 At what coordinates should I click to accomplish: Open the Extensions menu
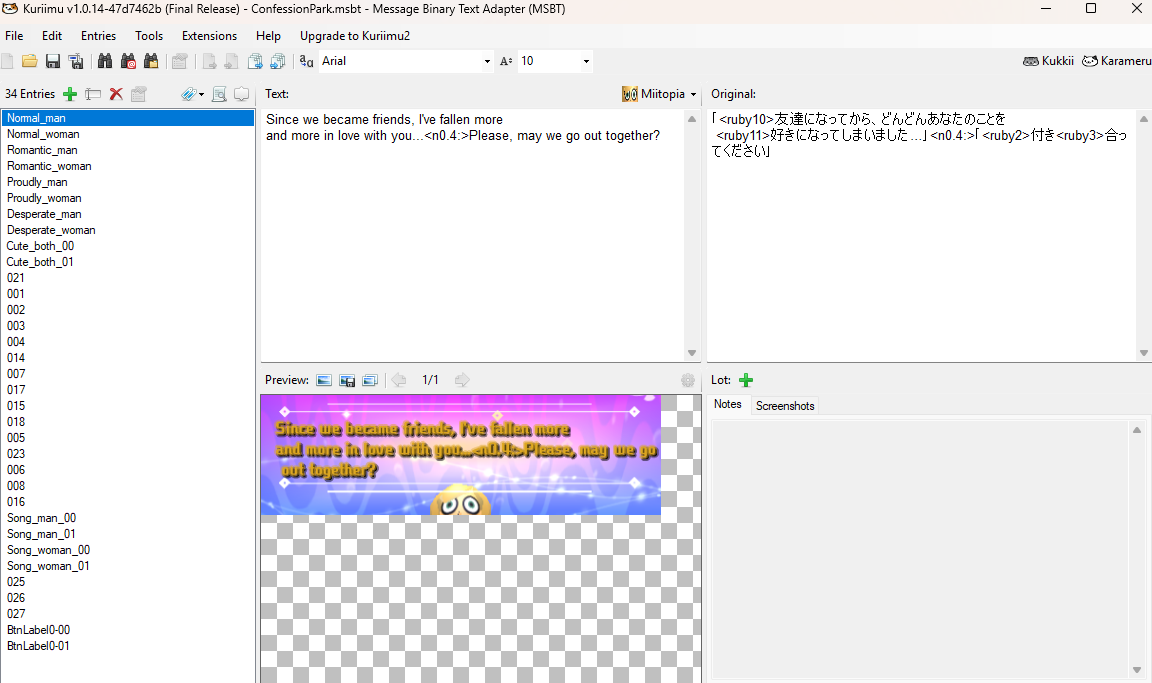point(209,36)
